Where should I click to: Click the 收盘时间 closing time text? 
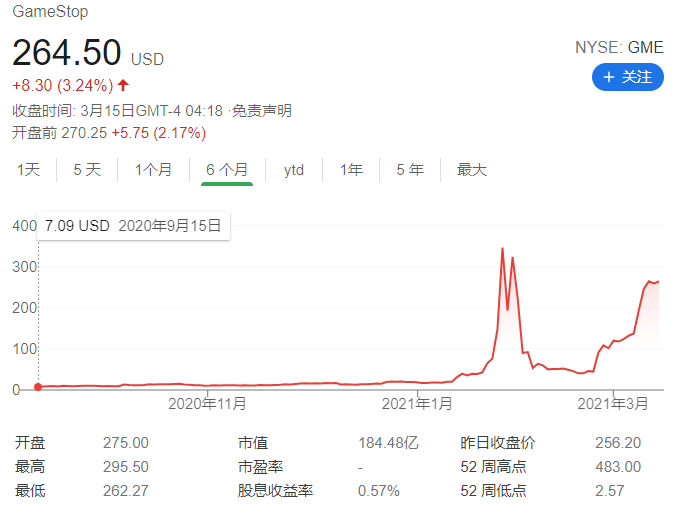coord(117,111)
